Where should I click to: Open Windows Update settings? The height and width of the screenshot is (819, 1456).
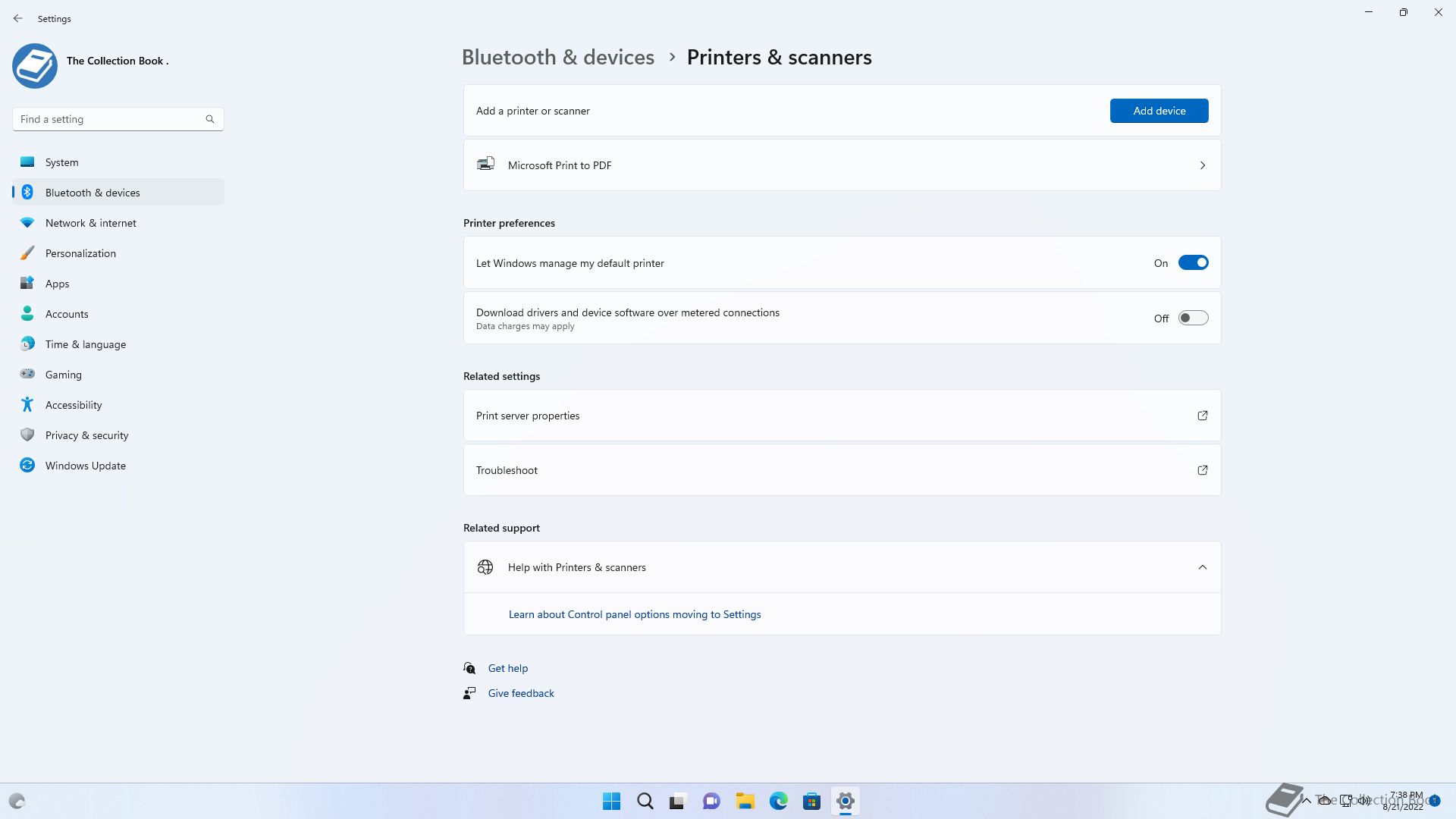[x=118, y=465]
